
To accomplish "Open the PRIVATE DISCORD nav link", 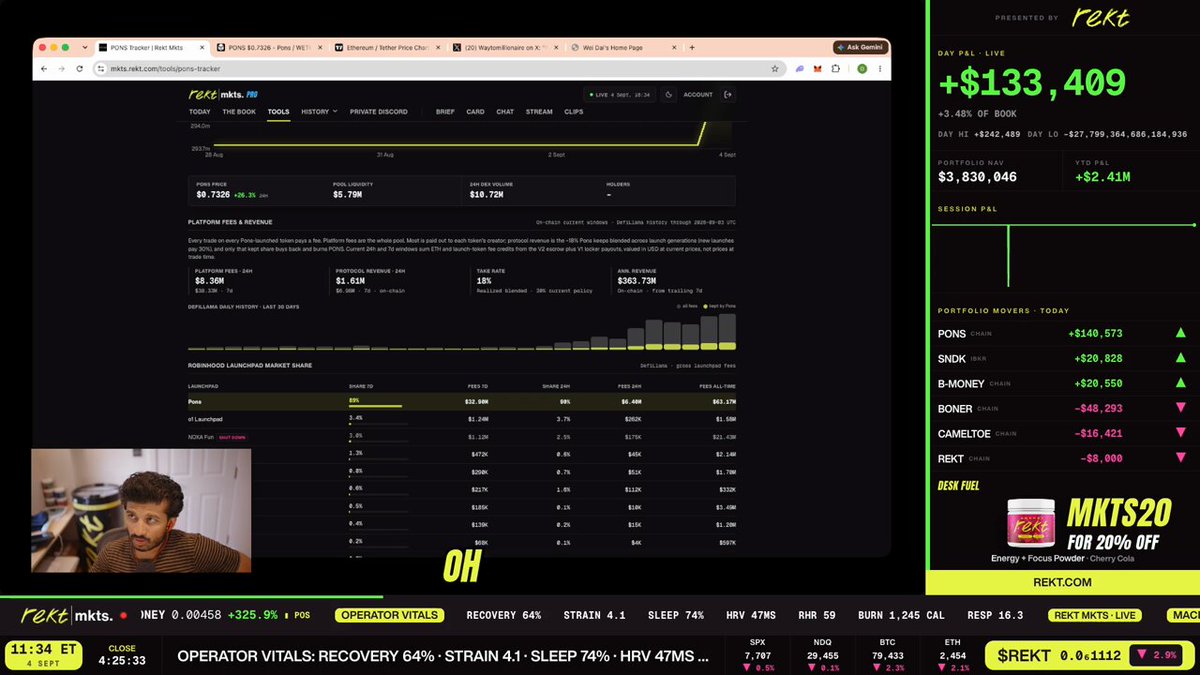I will [379, 112].
